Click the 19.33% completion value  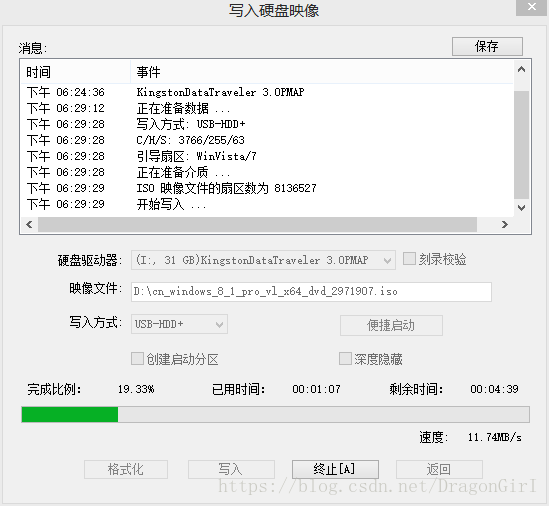click(x=136, y=389)
